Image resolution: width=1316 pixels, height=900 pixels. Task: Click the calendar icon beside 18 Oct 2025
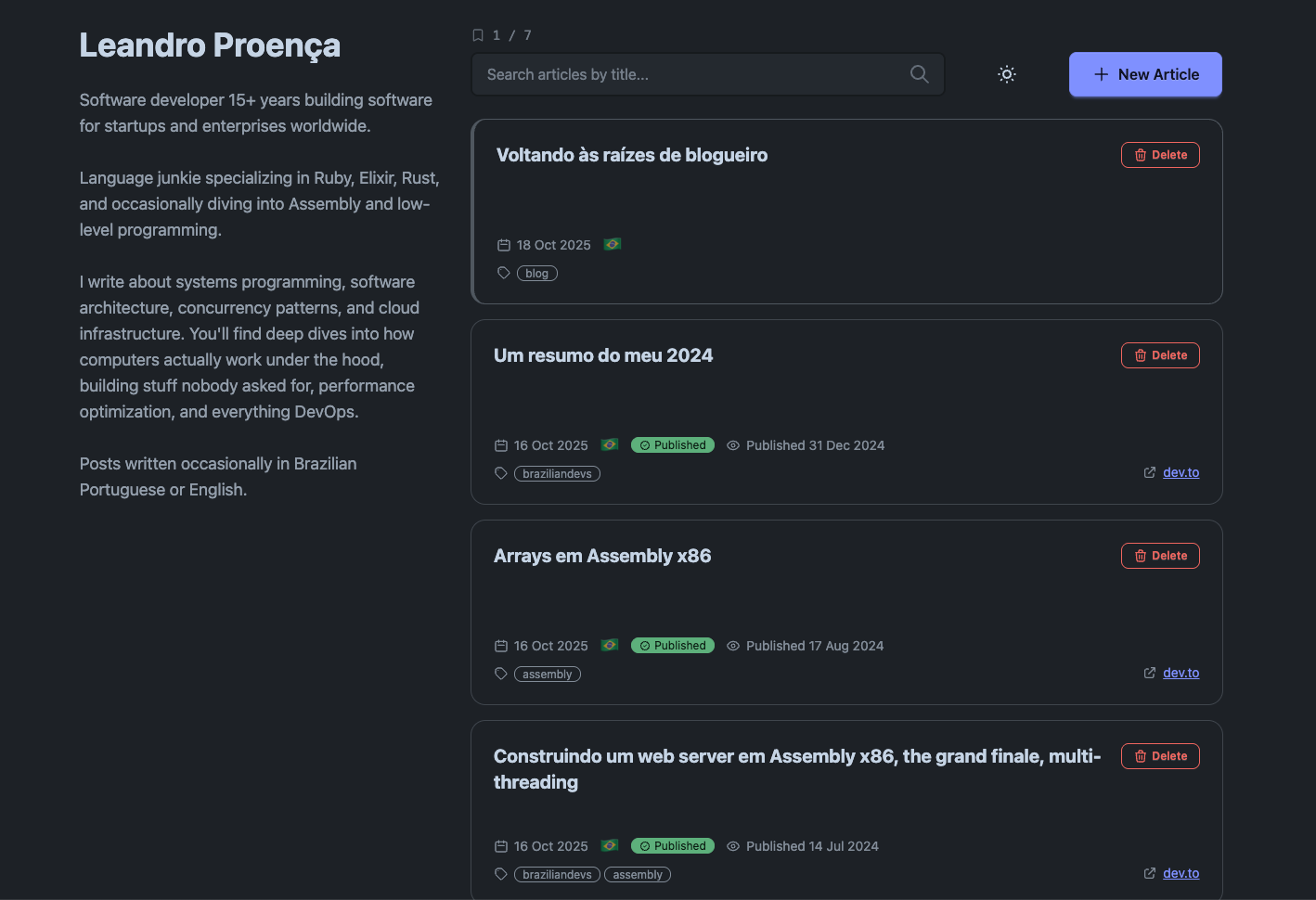[x=504, y=245]
